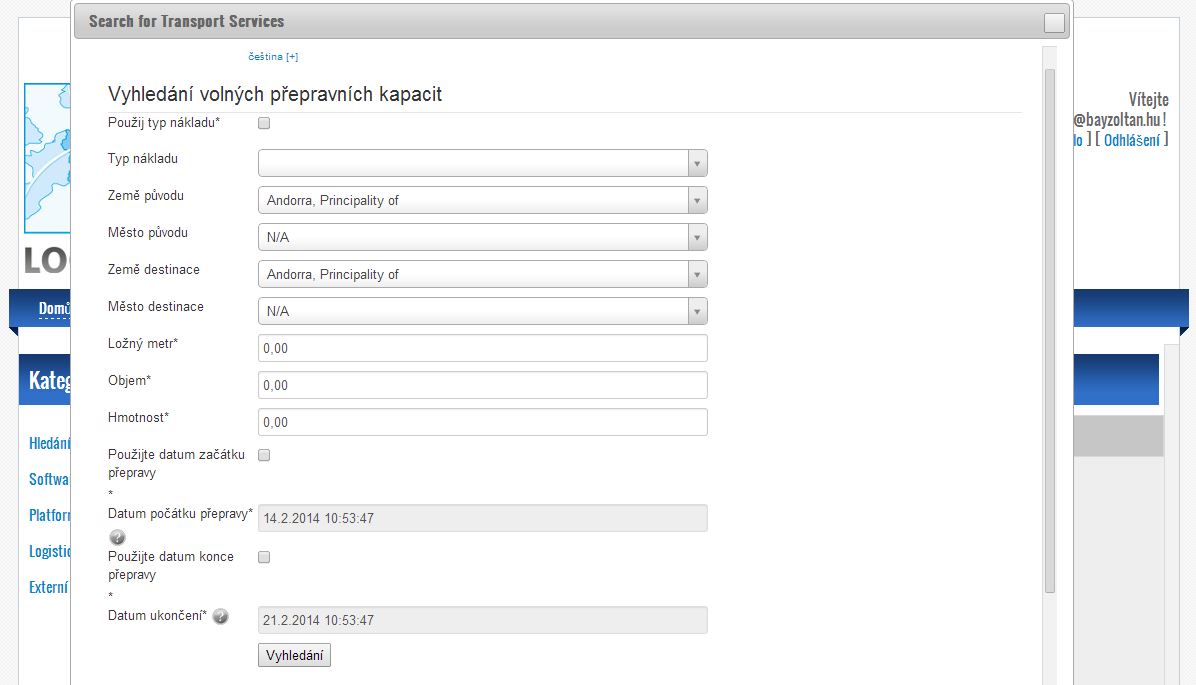The image size is (1196, 685).
Task: Check Použijte datum začátku přepravy
Action: [x=264, y=455]
